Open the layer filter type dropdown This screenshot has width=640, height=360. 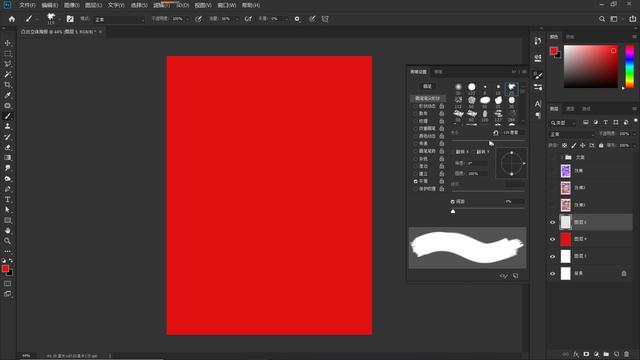pyautogui.click(x=563, y=123)
